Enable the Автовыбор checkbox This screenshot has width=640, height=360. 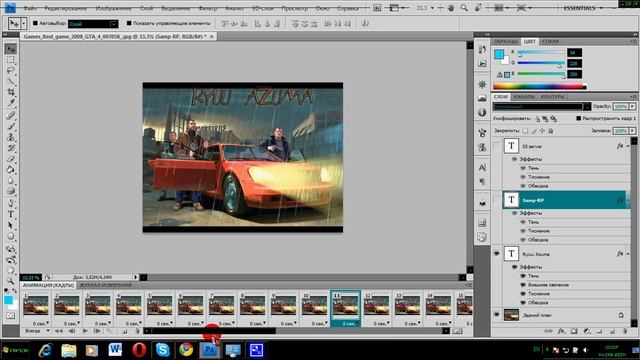point(35,23)
